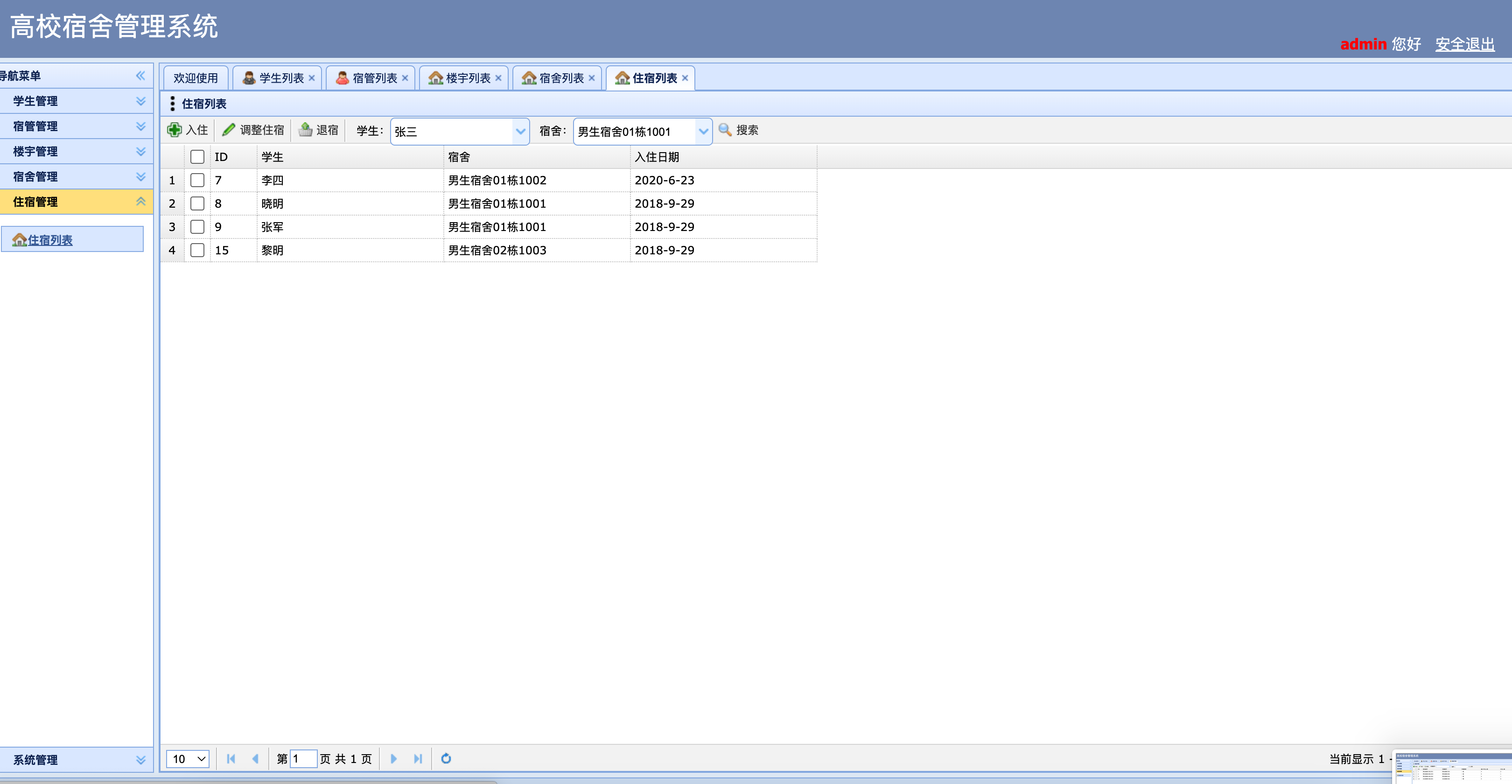Click the page number input field
The width and height of the screenshot is (1512, 784).
click(303, 758)
